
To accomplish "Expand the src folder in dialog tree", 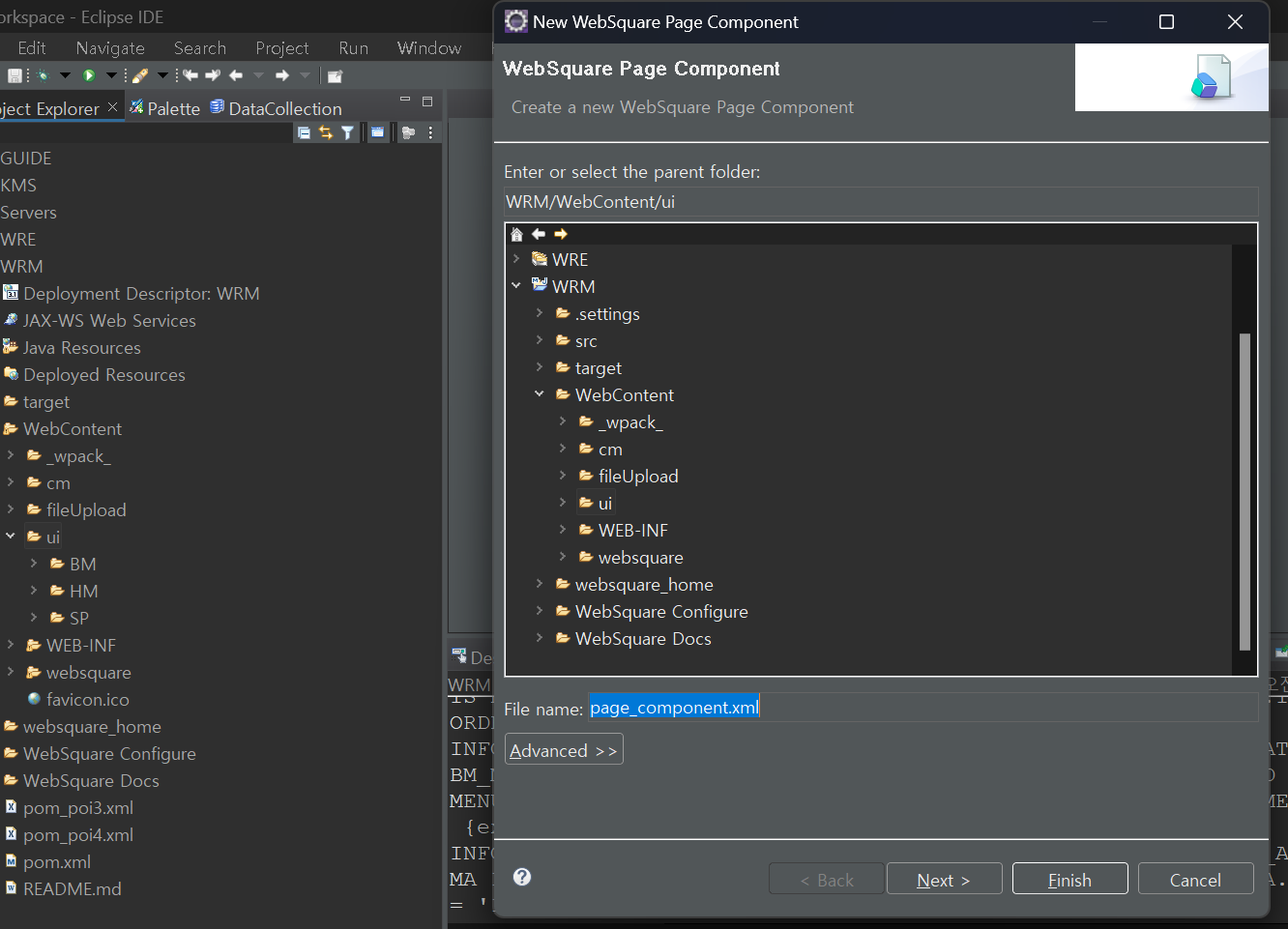I will pos(540,340).
